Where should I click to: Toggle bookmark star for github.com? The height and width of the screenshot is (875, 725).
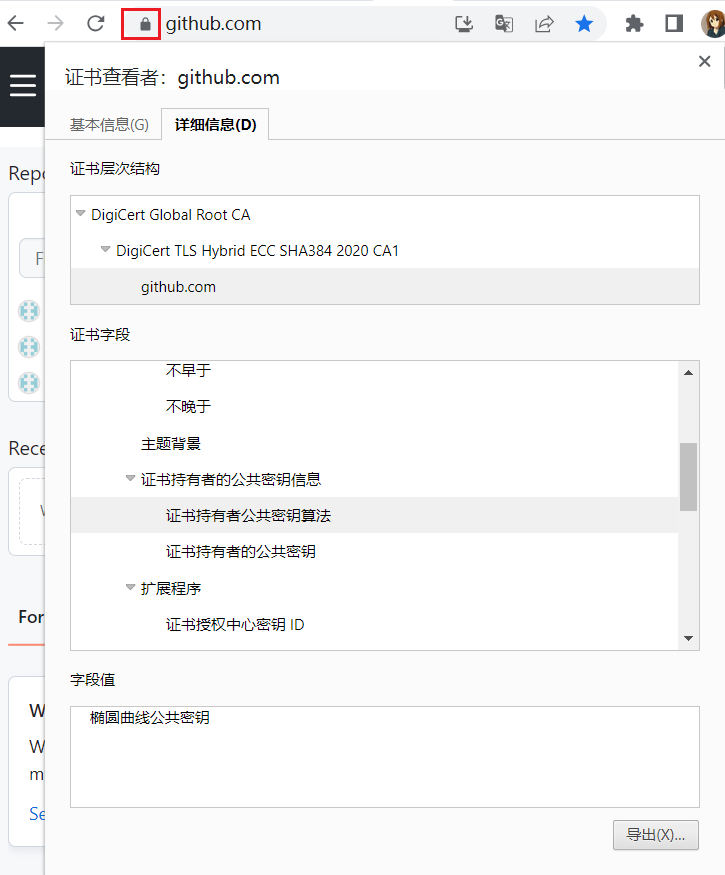point(584,24)
